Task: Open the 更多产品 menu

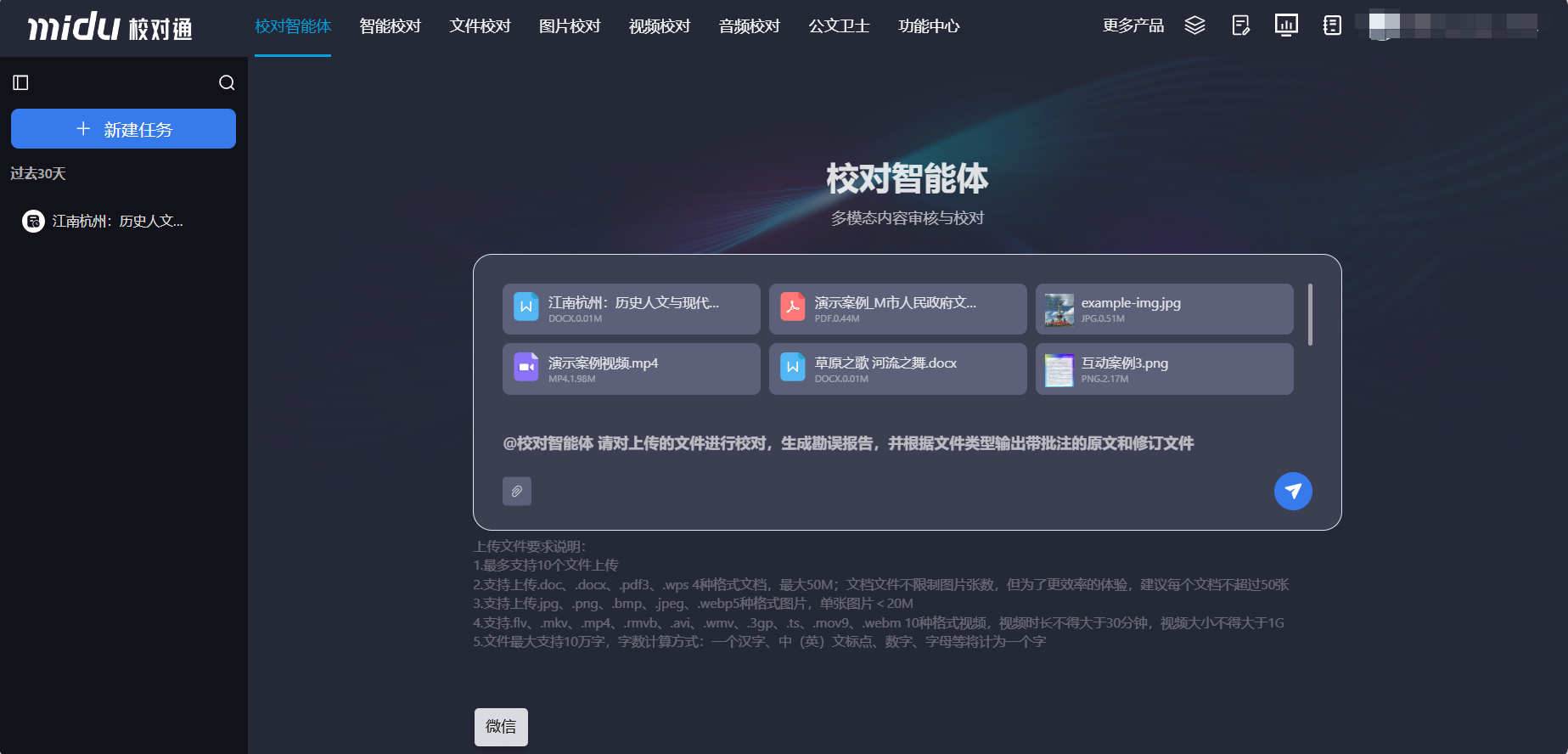Action: (x=1133, y=25)
